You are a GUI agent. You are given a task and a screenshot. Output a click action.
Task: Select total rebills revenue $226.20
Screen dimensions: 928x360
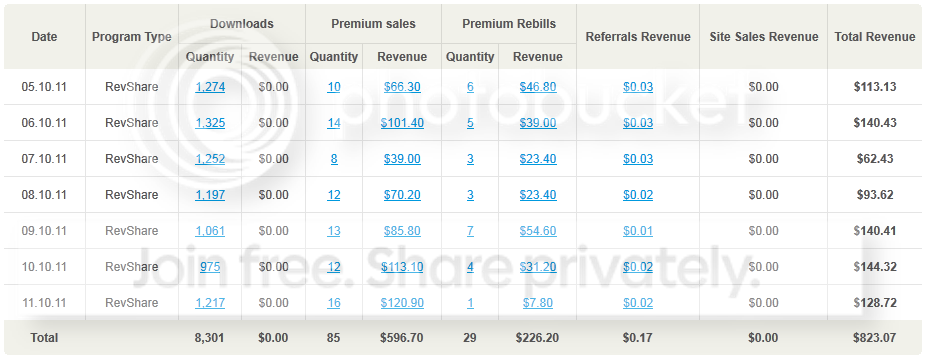537,338
